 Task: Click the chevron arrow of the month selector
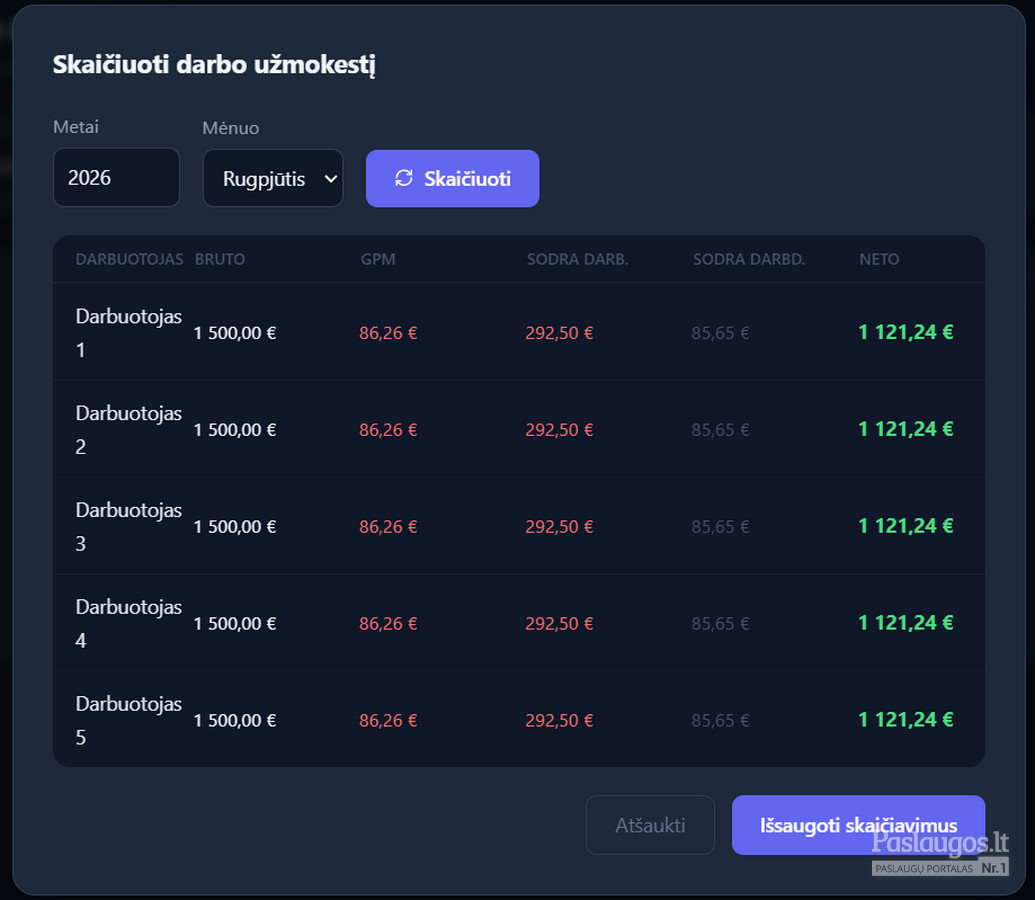(x=331, y=178)
